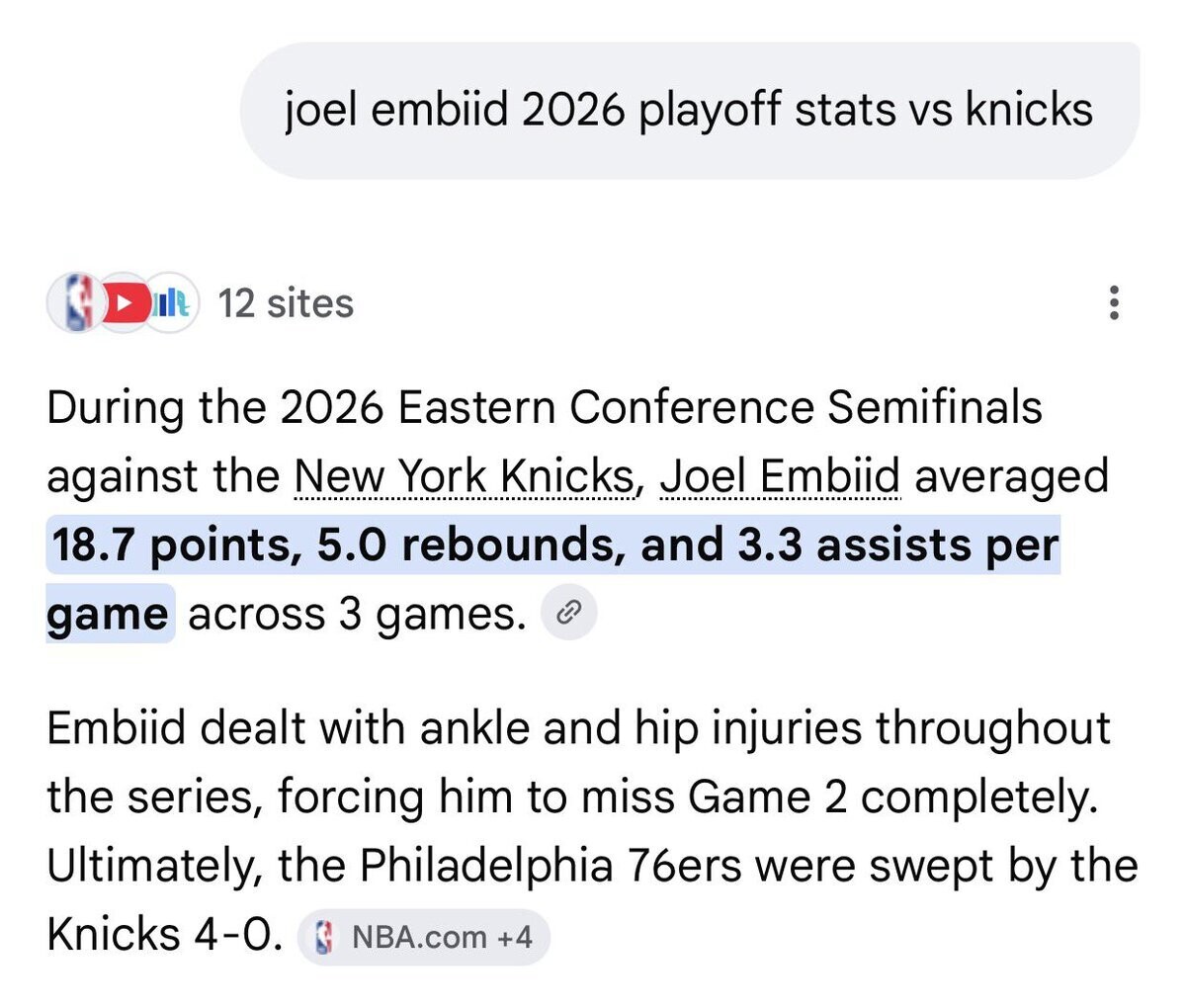Click the word 'averaged' after Joel Embiid
The height and width of the screenshot is (1008, 1186).
[x=1011, y=476]
